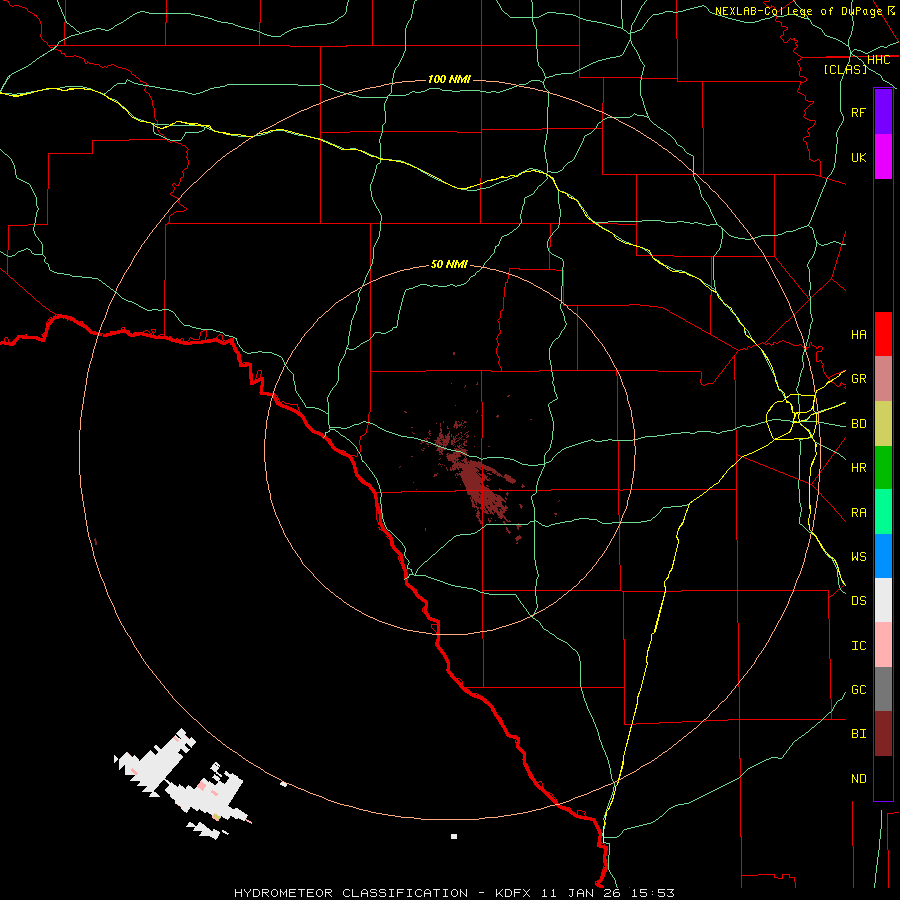Screen dimensions: 900x900
Task: Click the DS white legend swatch
Action: point(883,600)
